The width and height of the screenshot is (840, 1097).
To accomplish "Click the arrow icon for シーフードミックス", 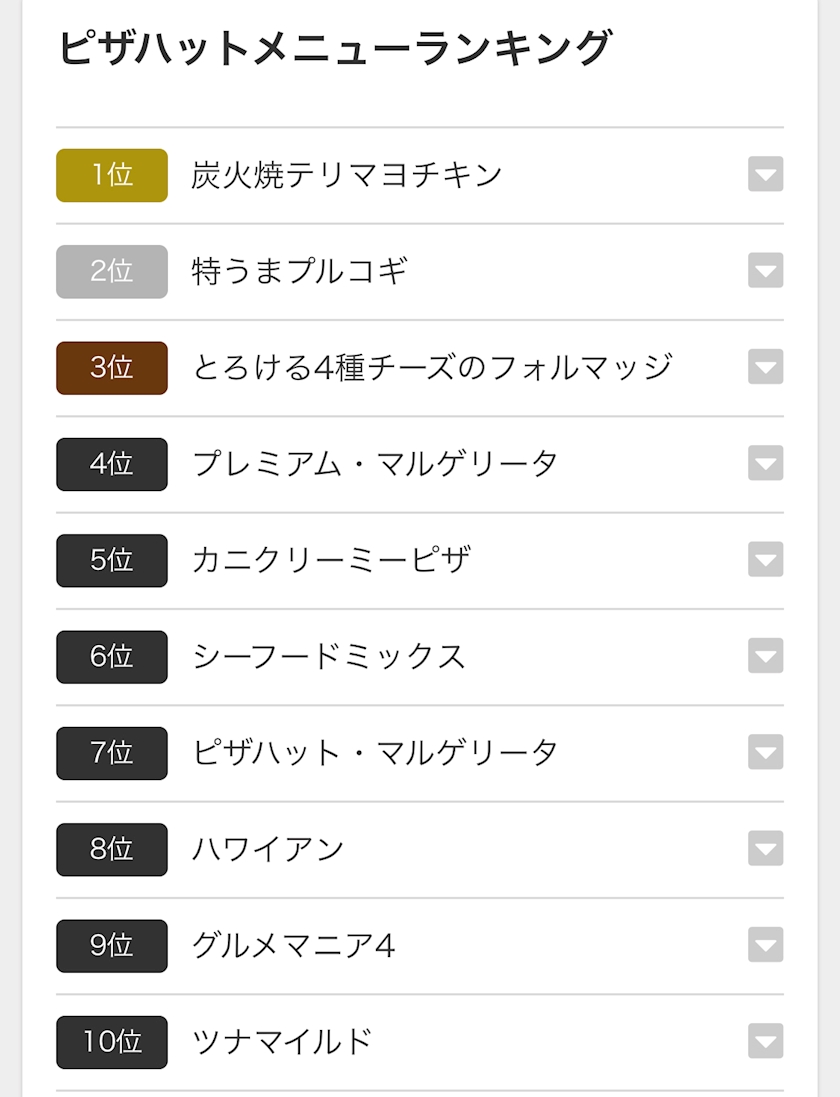I will point(765,656).
